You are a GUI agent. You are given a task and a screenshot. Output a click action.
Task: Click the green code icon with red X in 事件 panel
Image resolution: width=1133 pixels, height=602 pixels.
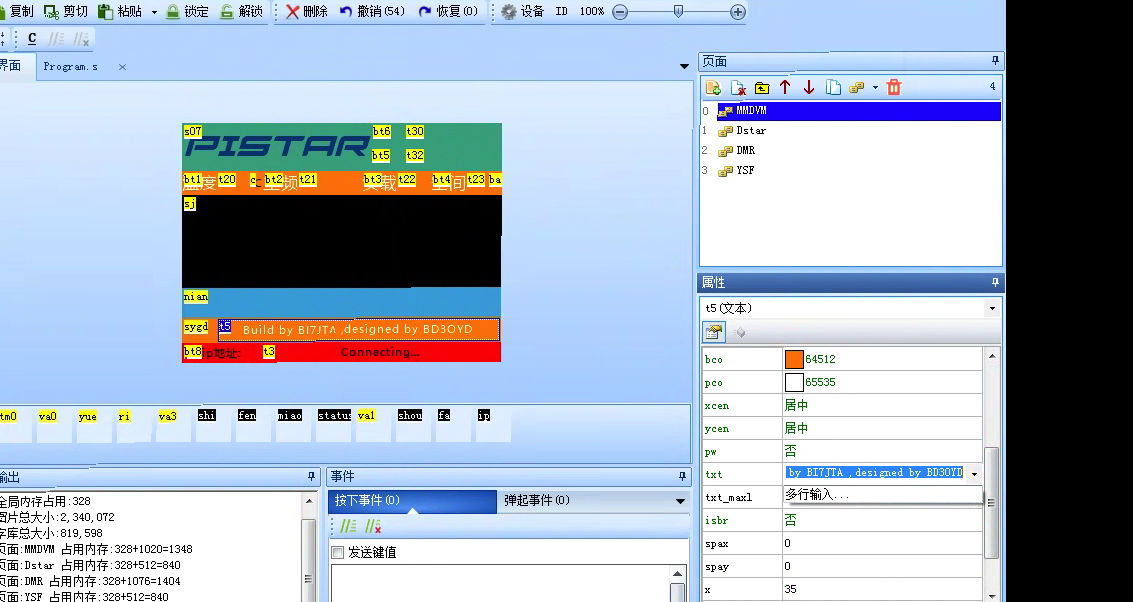pos(373,527)
